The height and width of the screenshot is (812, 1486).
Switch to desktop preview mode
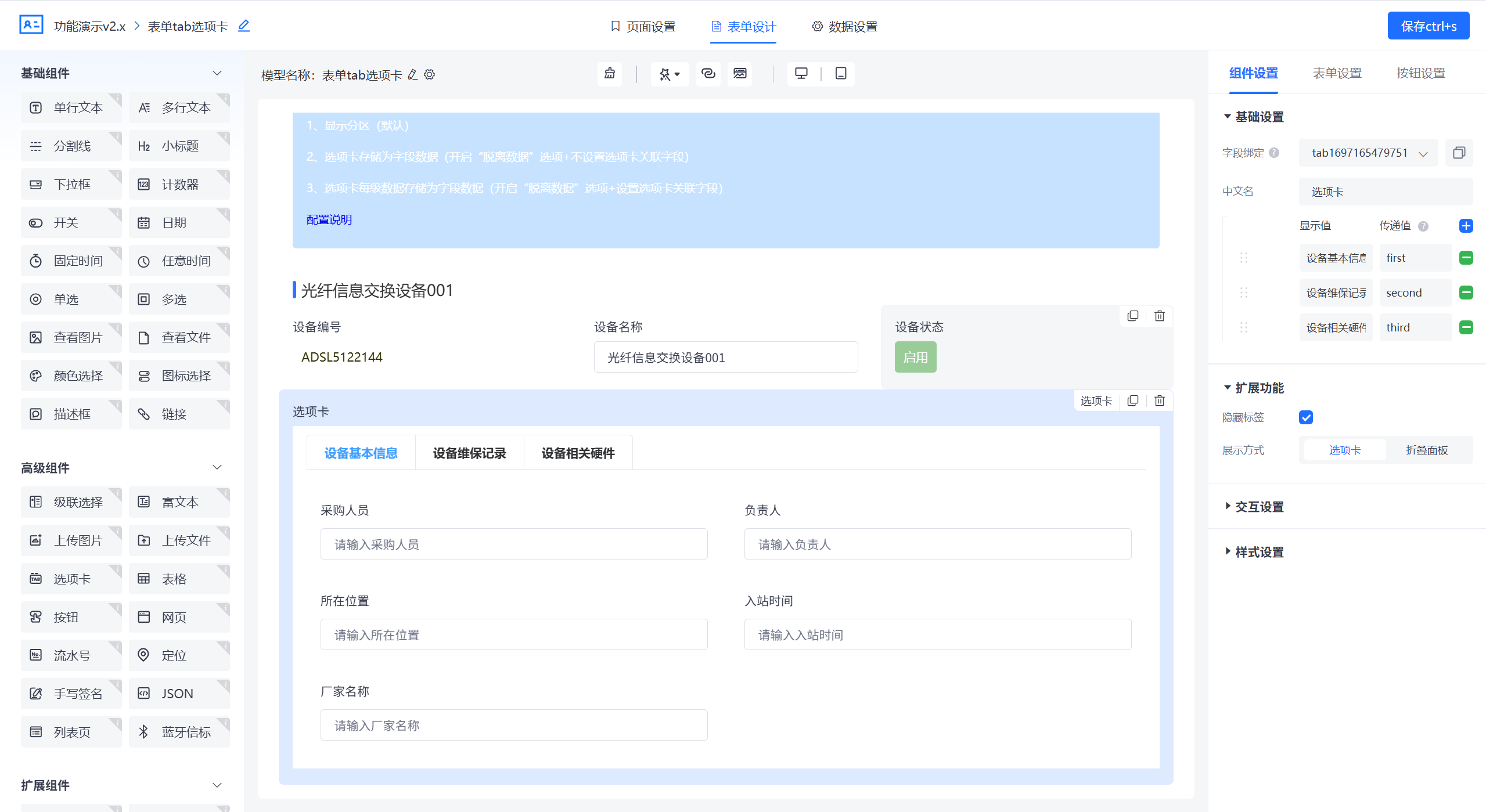click(802, 74)
